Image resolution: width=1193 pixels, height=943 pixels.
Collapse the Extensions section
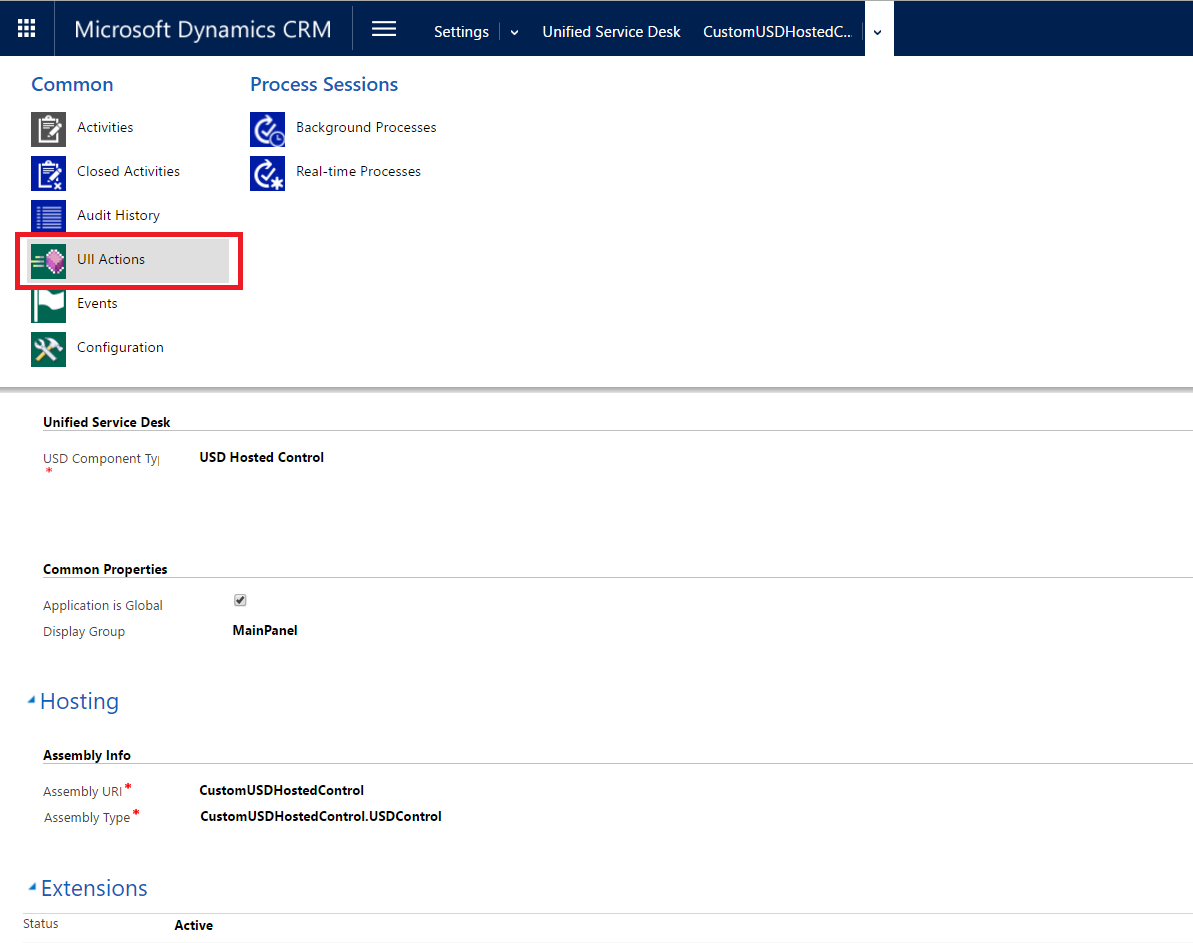click(32, 887)
